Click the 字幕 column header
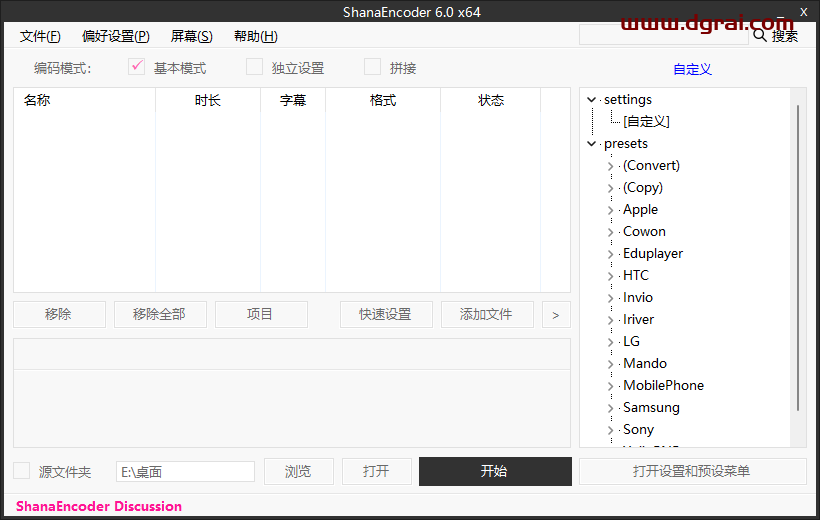Viewport: 820px width, 520px height. click(293, 100)
